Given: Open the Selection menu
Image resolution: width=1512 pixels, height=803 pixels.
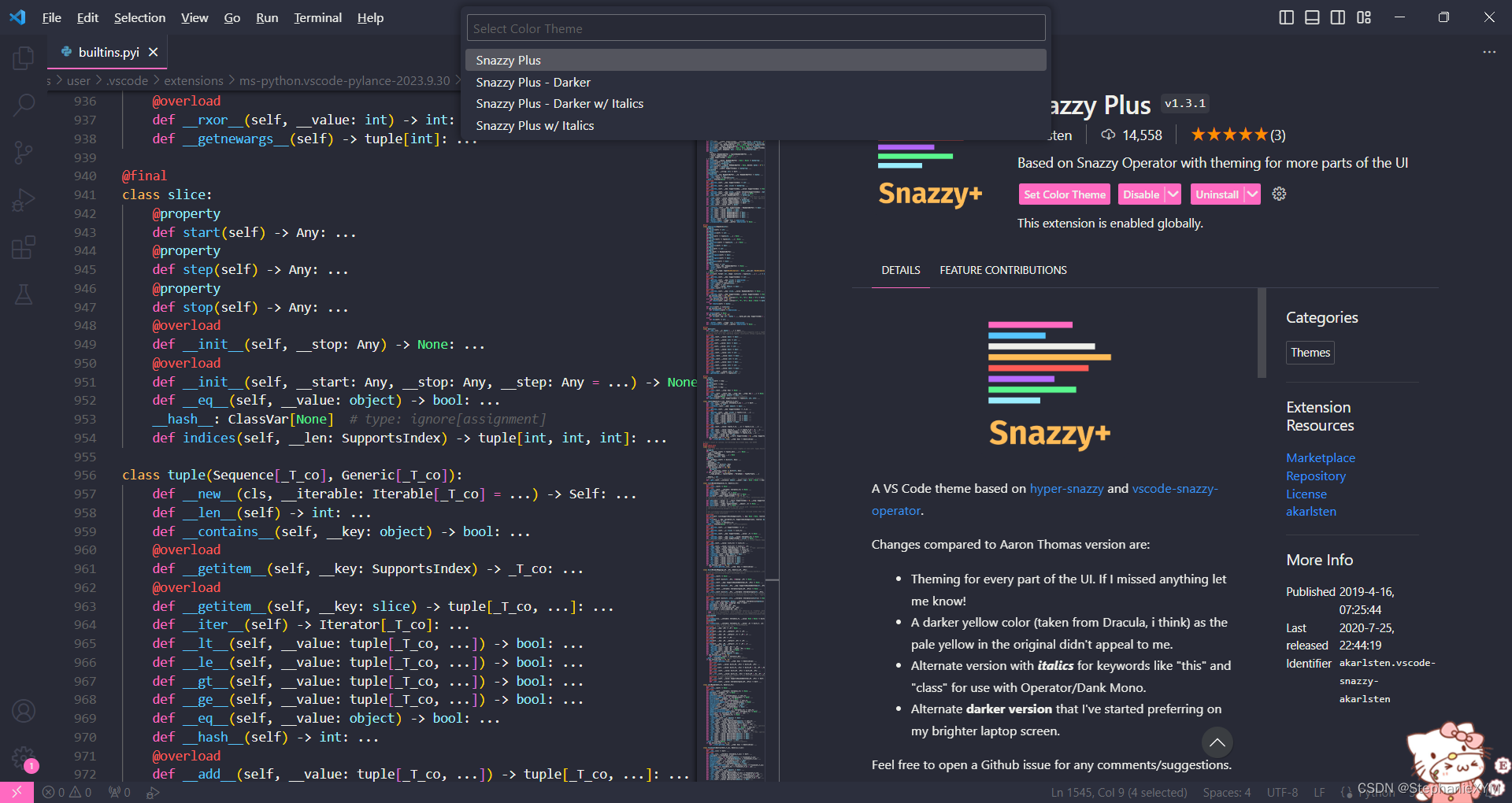Looking at the screenshot, I should 139,17.
